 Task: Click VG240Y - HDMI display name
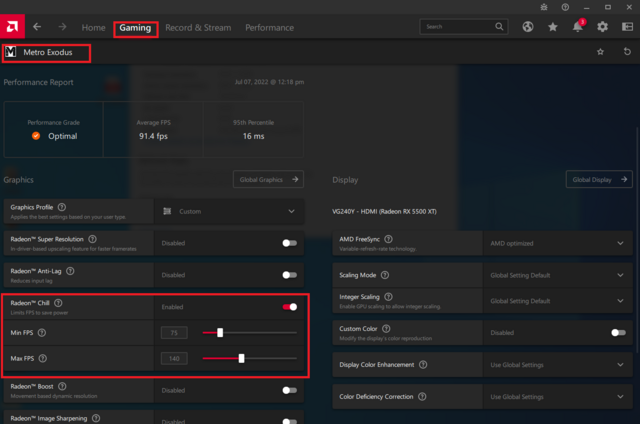pos(384,211)
